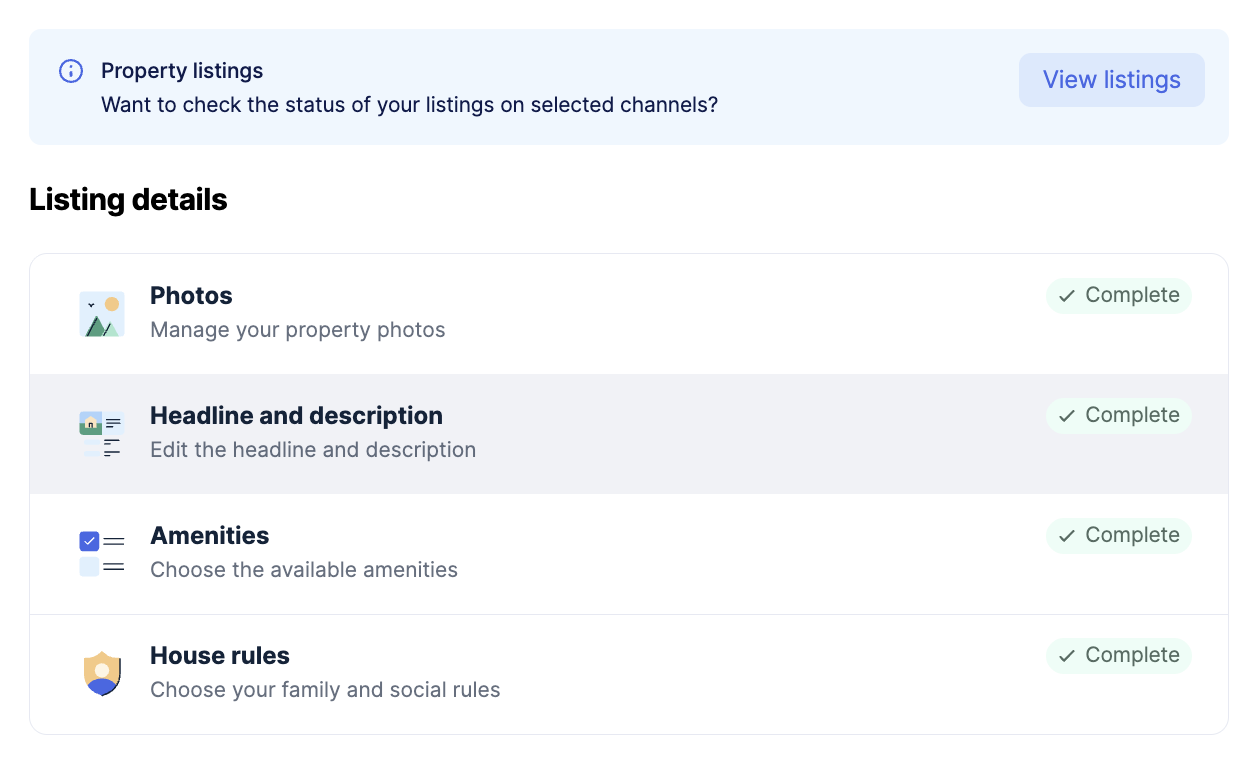Viewport: 1260px width, 764px height.
Task: Click the Listing details section heading
Action: click(128, 200)
